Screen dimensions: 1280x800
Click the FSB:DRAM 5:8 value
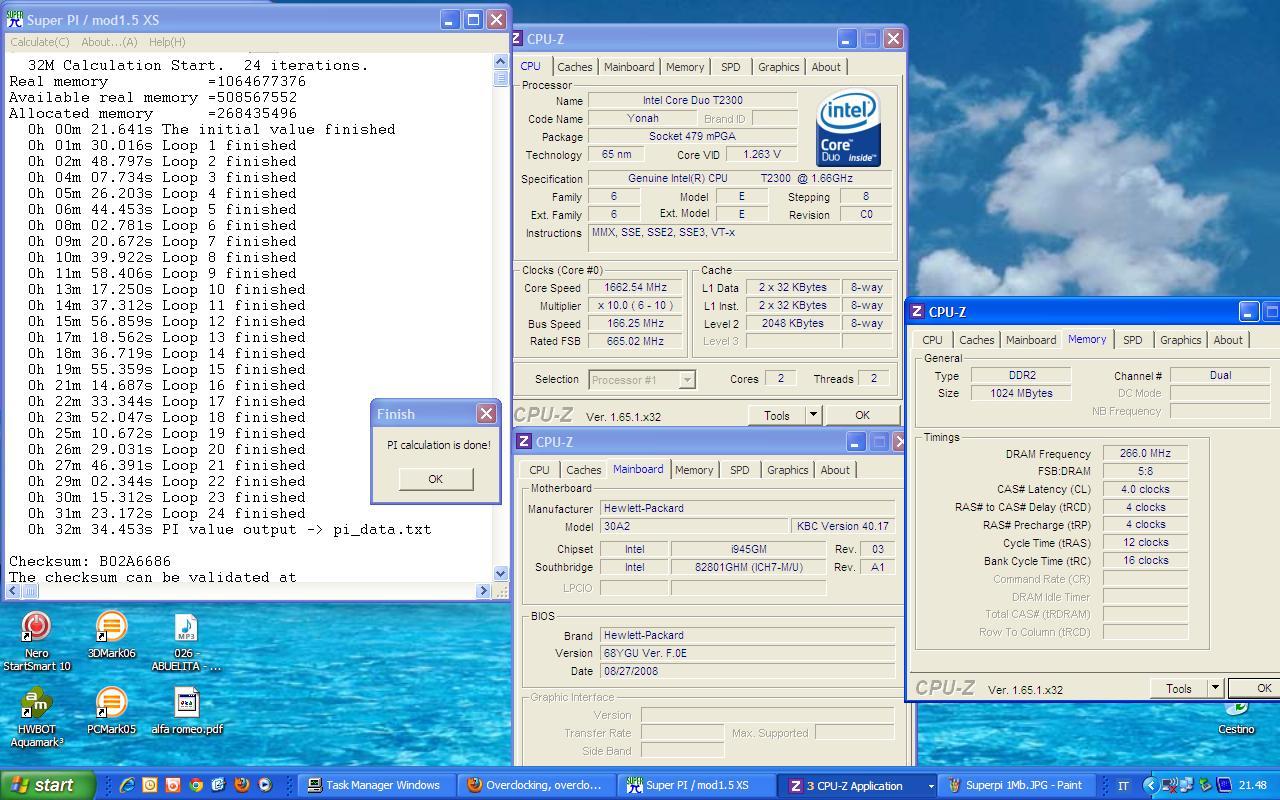click(x=1145, y=471)
